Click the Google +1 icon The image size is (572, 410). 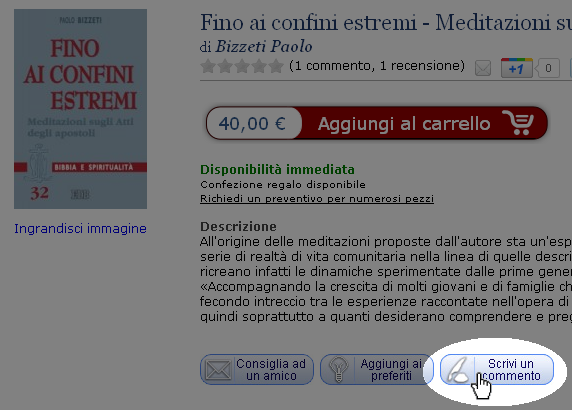point(517,68)
